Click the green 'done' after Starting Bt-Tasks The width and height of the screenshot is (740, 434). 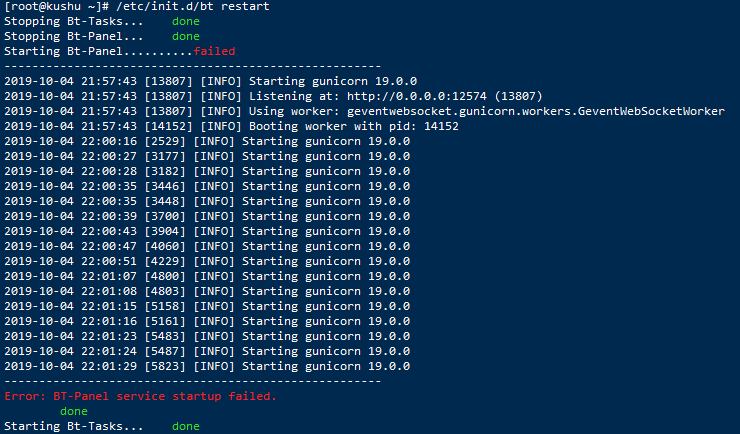pos(186,426)
